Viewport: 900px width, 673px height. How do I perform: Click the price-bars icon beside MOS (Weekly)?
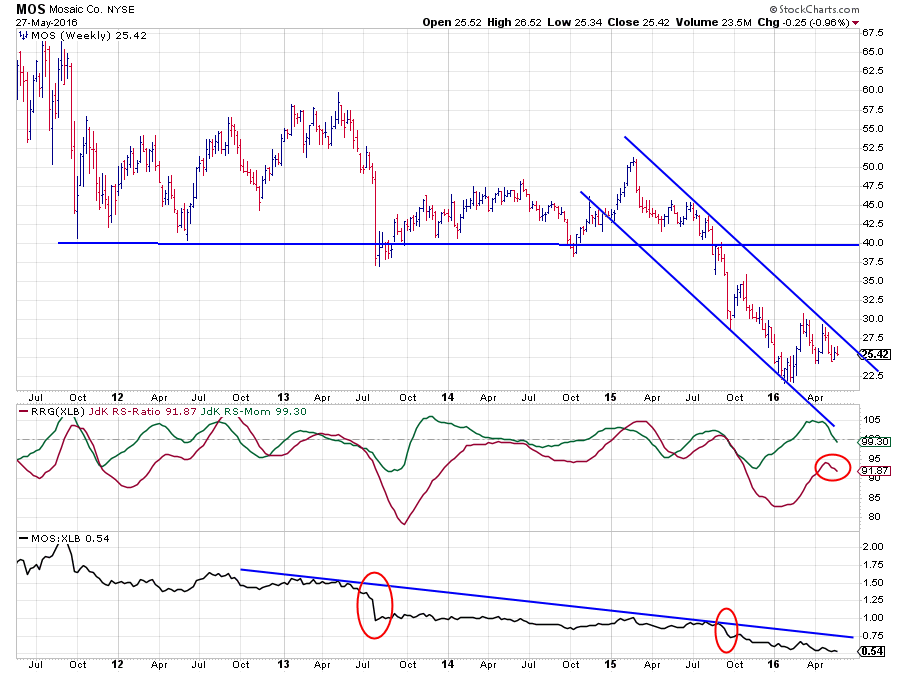(x=23, y=36)
